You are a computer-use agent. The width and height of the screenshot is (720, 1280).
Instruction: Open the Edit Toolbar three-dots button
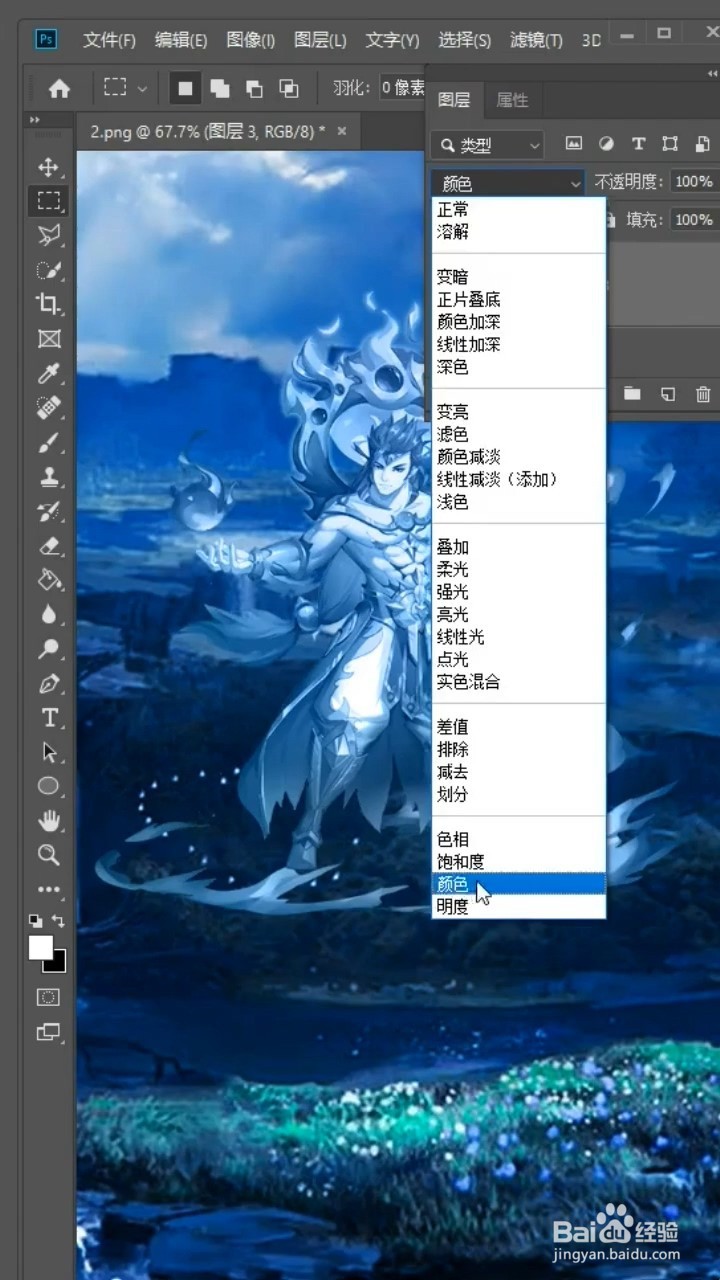click(48, 889)
